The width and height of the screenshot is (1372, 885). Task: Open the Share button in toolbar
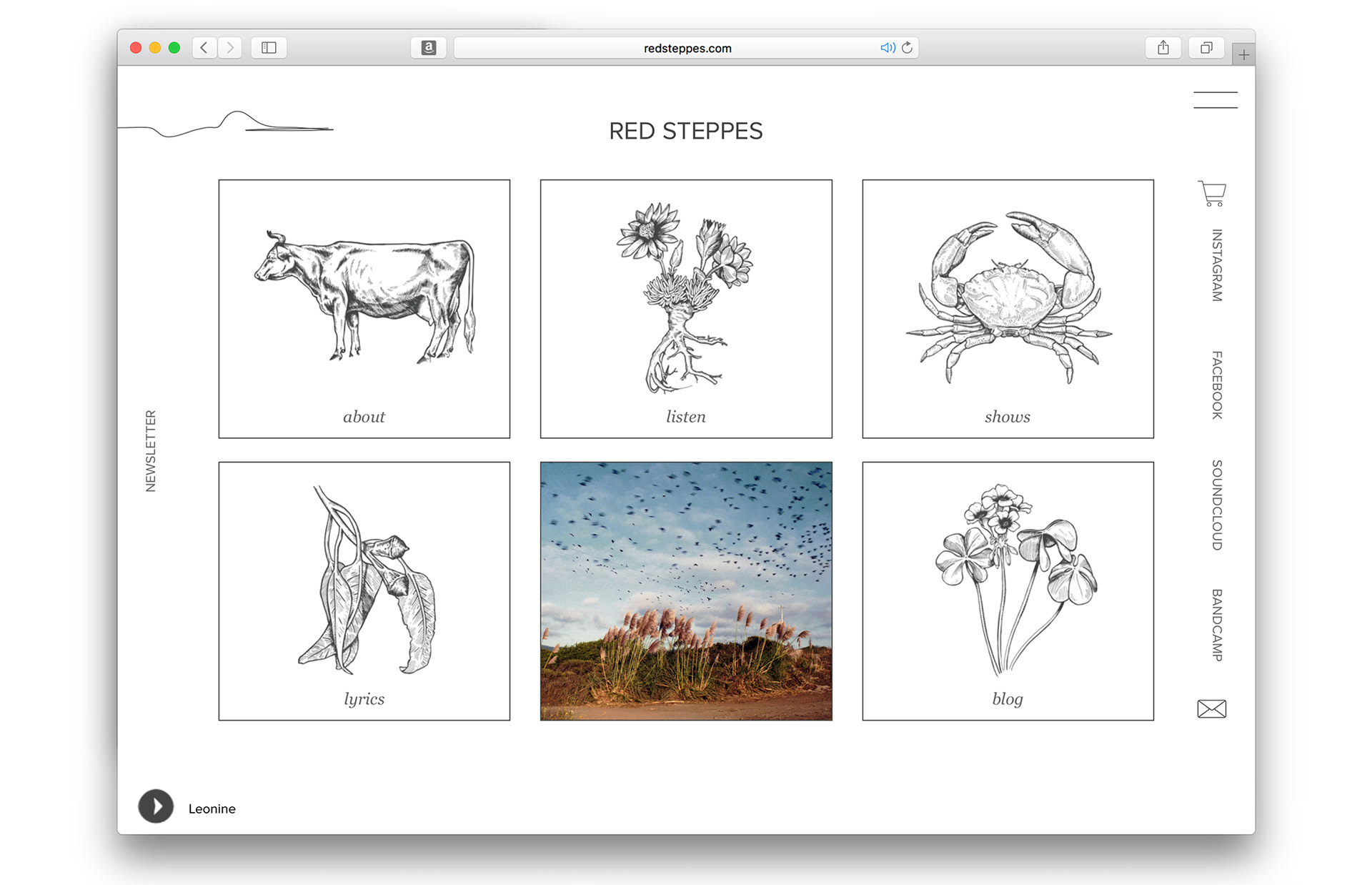click(1163, 48)
